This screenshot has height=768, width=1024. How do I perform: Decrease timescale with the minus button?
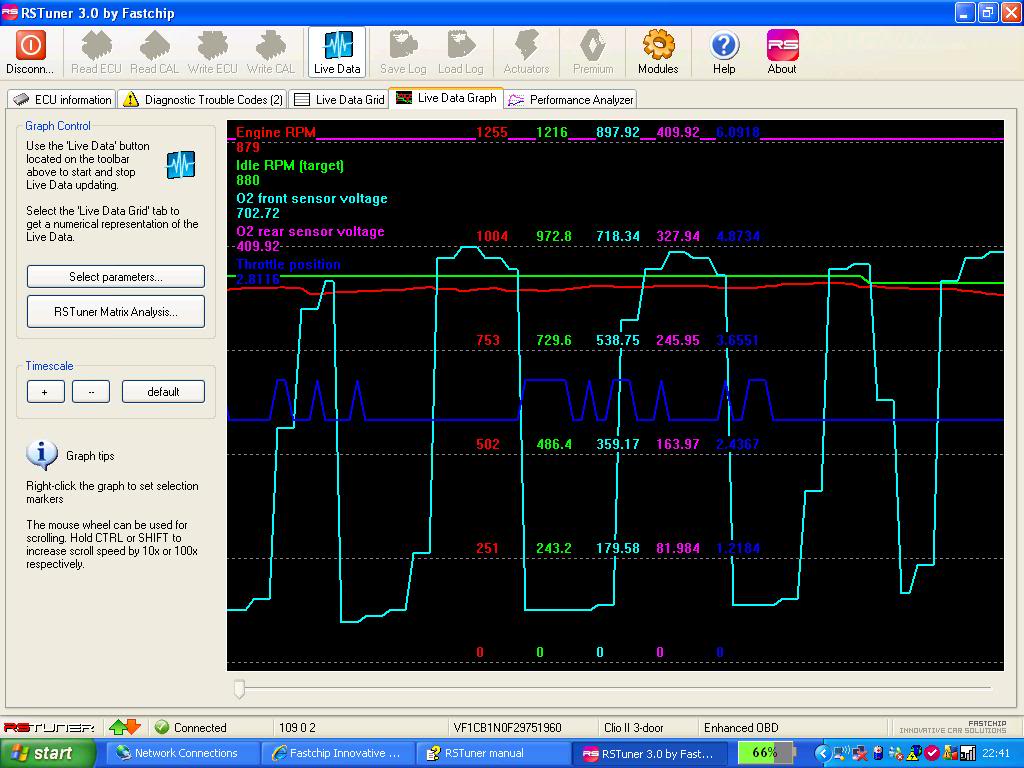tap(91, 392)
